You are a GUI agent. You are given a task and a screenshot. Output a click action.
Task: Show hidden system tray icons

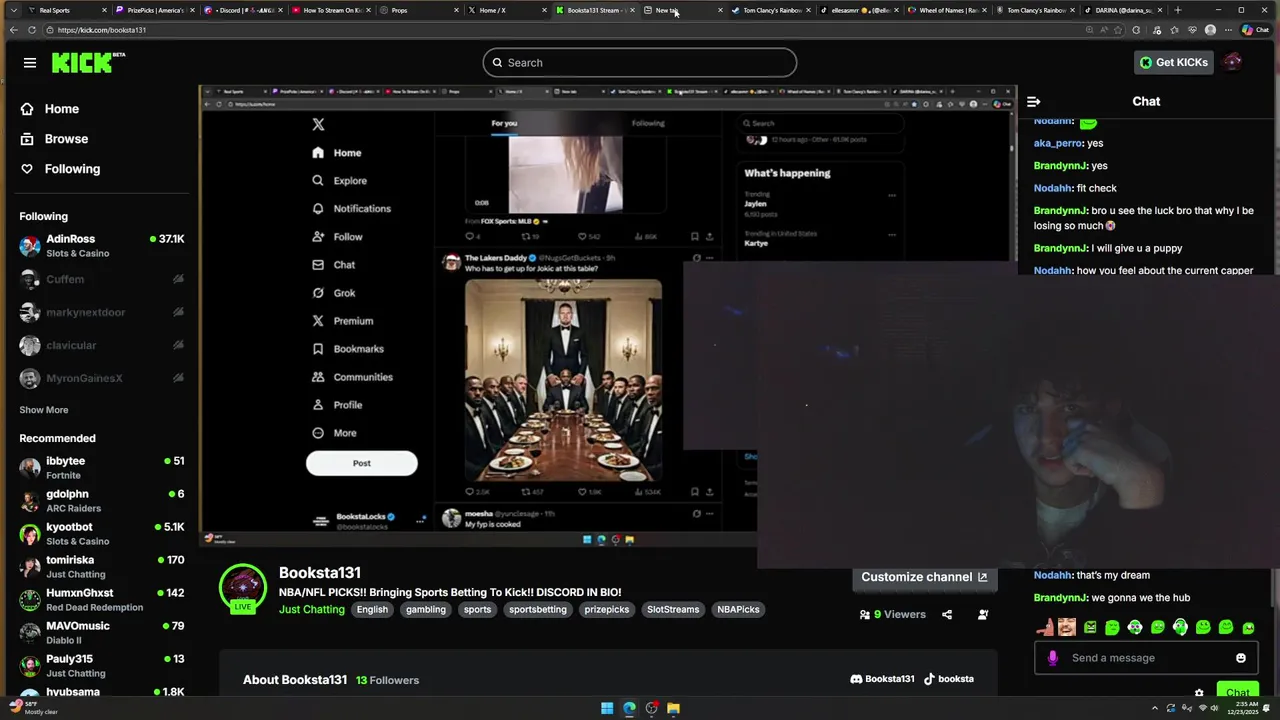pos(1155,708)
